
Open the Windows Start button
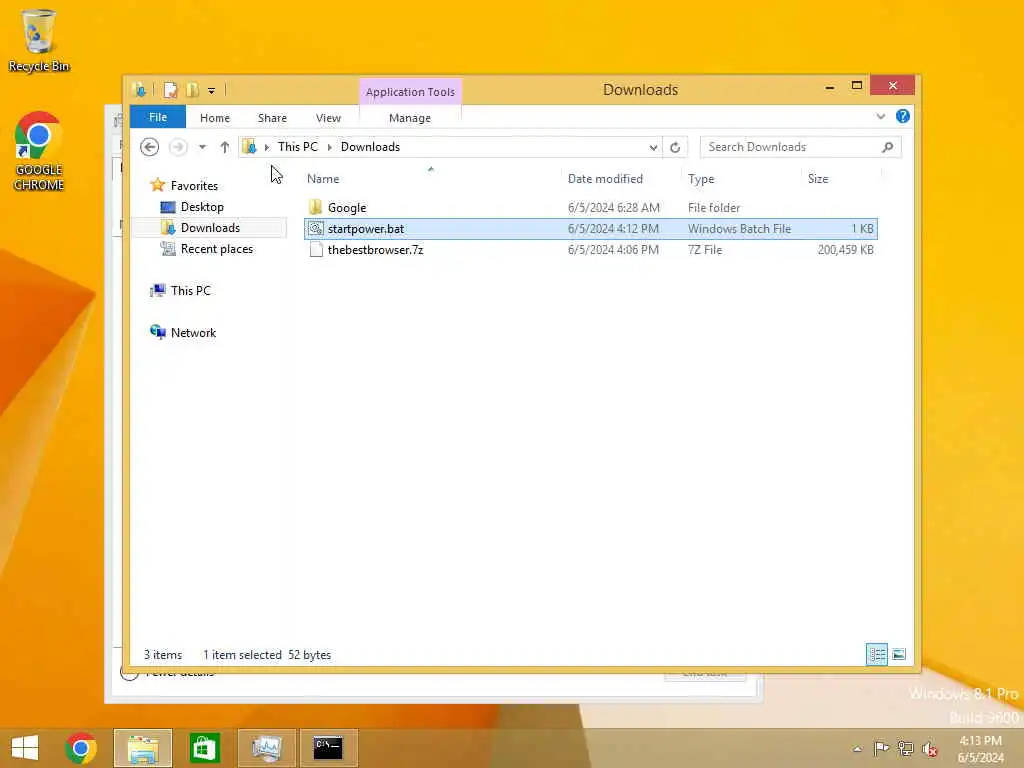click(x=25, y=748)
